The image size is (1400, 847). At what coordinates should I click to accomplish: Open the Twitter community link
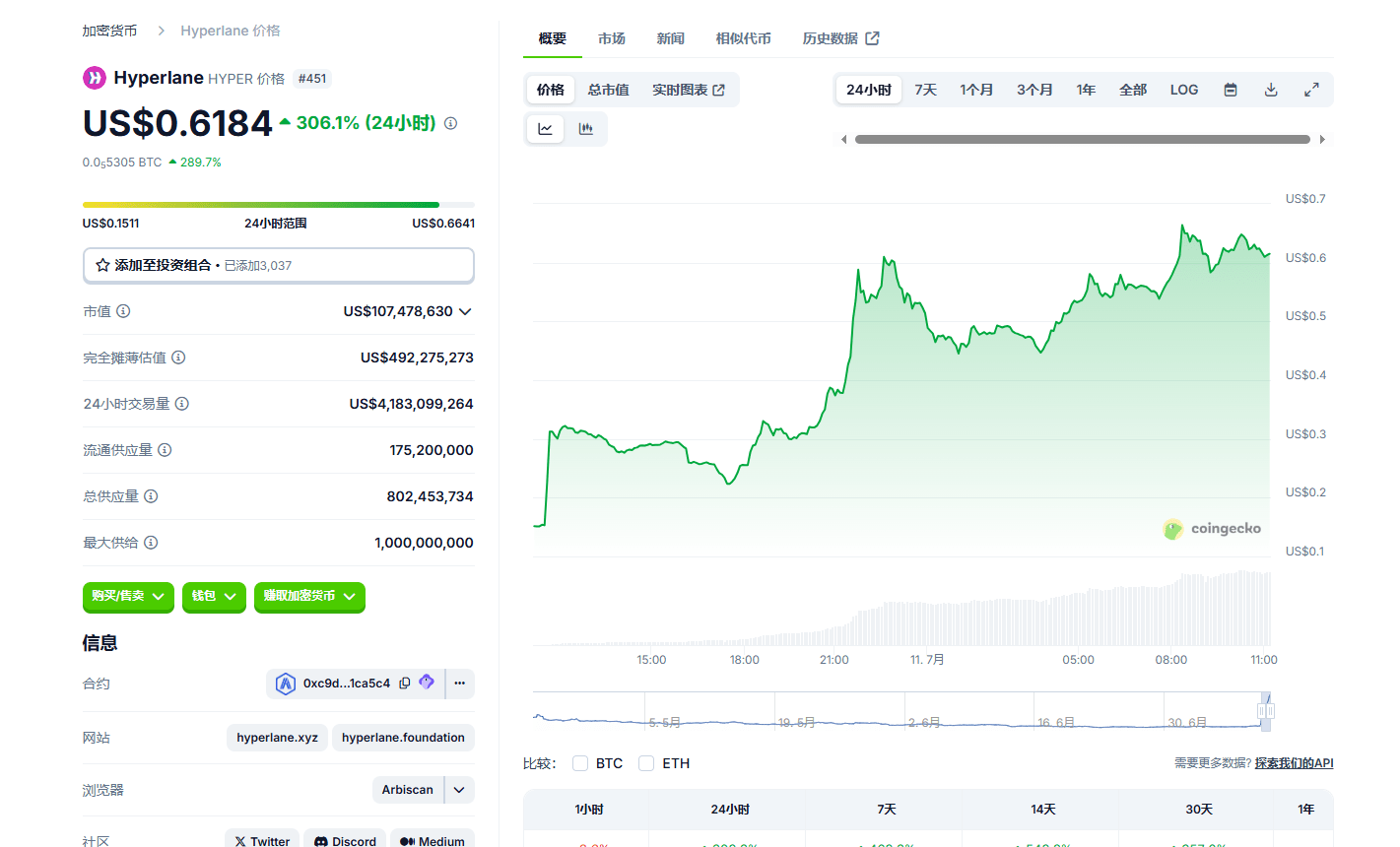coord(262,840)
